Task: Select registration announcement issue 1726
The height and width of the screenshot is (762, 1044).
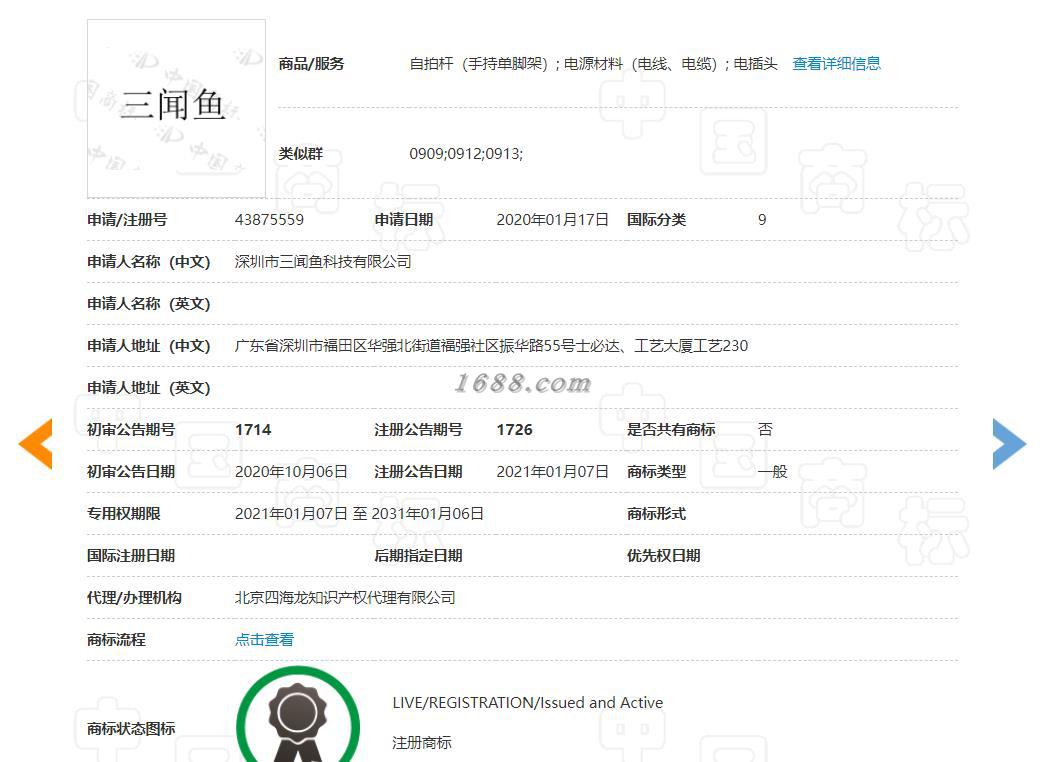Action: tap(515, 430)
